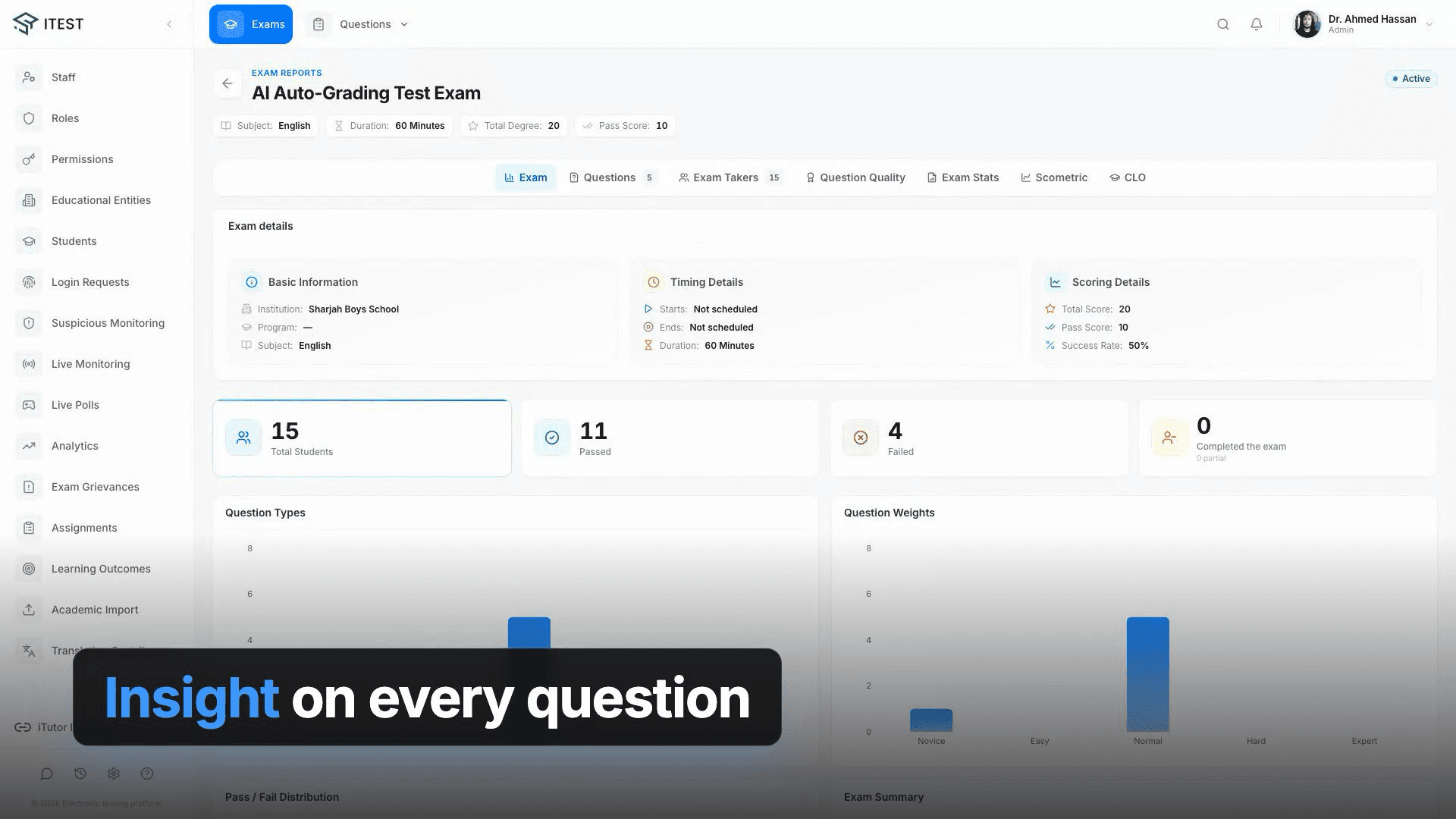Open the Exam Grievances document icon

click(29, 487)
